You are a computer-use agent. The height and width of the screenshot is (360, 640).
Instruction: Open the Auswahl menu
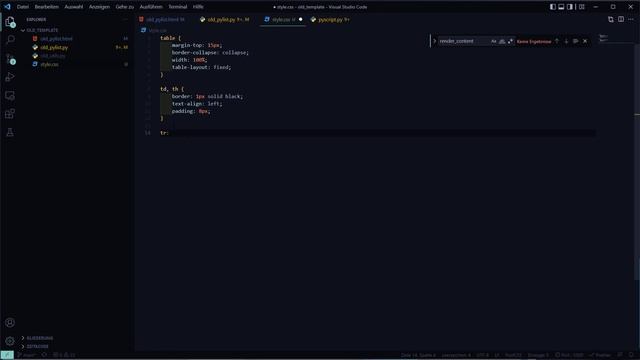(73, 7)
